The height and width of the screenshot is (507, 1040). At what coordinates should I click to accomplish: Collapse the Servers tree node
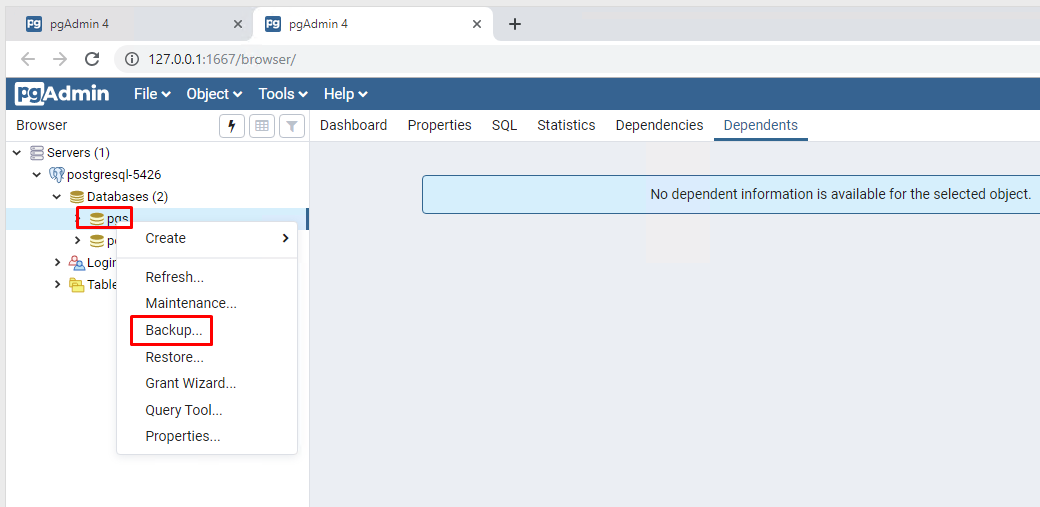coord(17,153)
